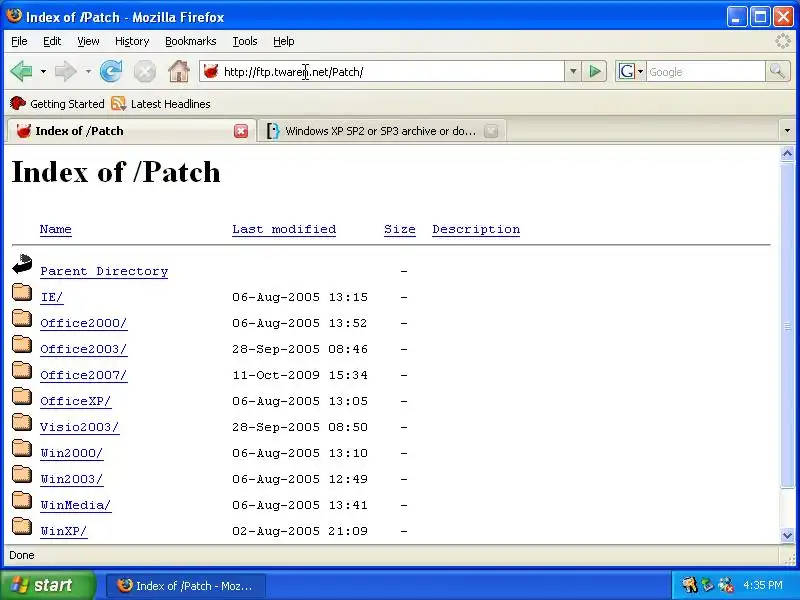The height and width of the screenshot is (600, 800).
Task: Click the folder icon beside Office2000/
Action: 22,318
